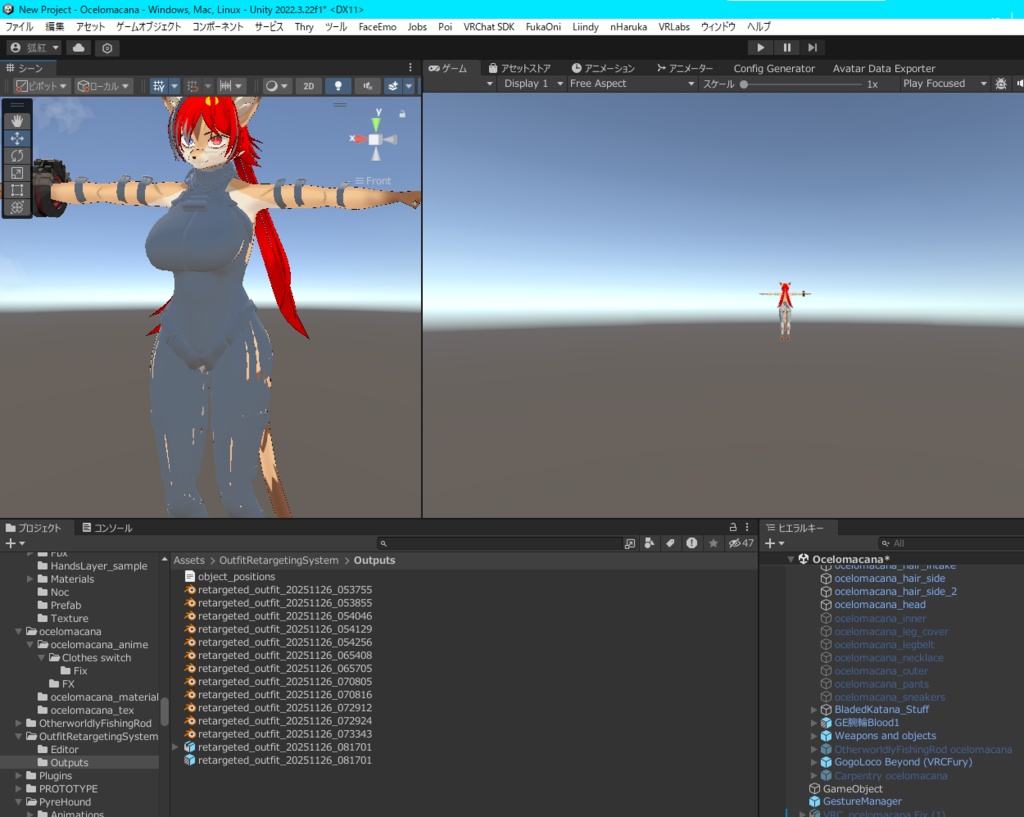
Task: Click the log entries exclamation icon in the Project panel
Action: [x=692, y=543]
